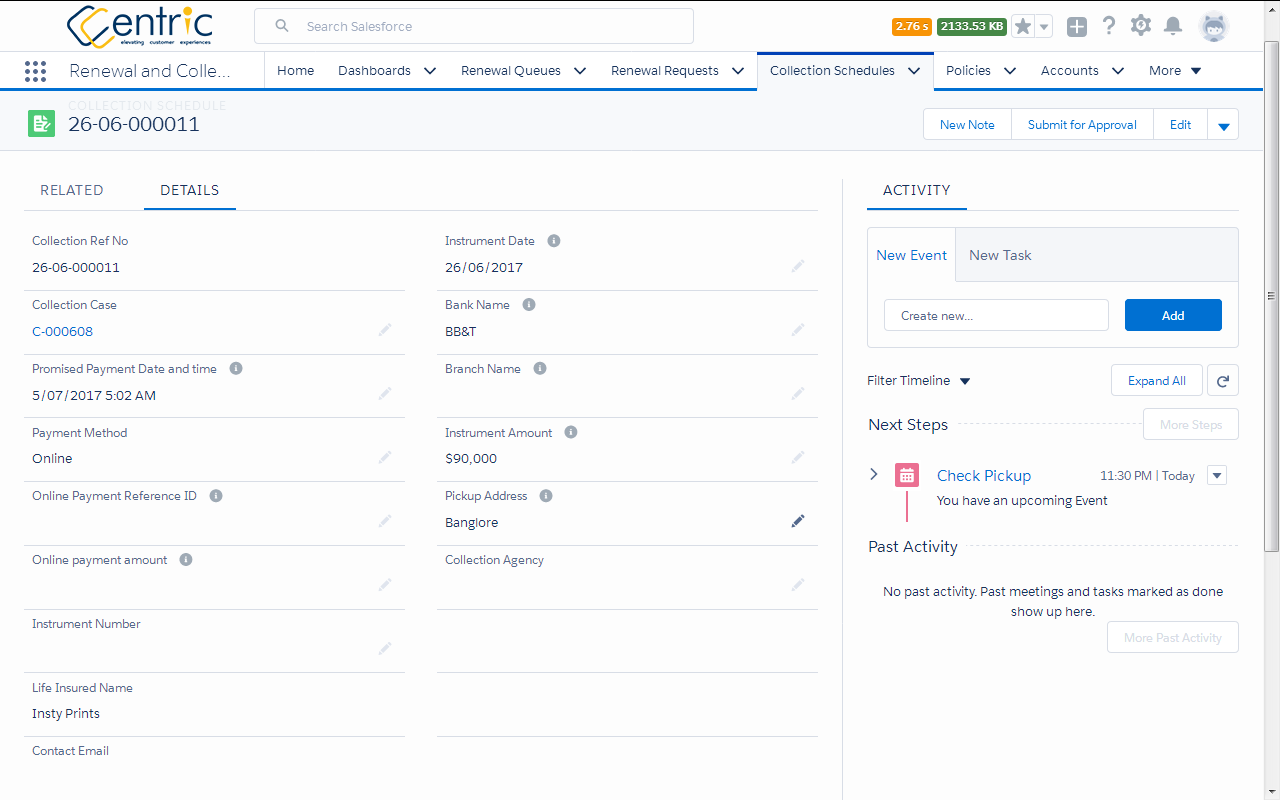Open Salesforce Help with the question mark icon
Screen dimensions: 1280x800
point(1109,25)
